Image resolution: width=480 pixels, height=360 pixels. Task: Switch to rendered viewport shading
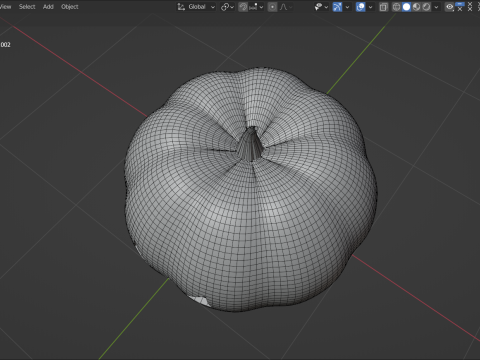(426, 7)
